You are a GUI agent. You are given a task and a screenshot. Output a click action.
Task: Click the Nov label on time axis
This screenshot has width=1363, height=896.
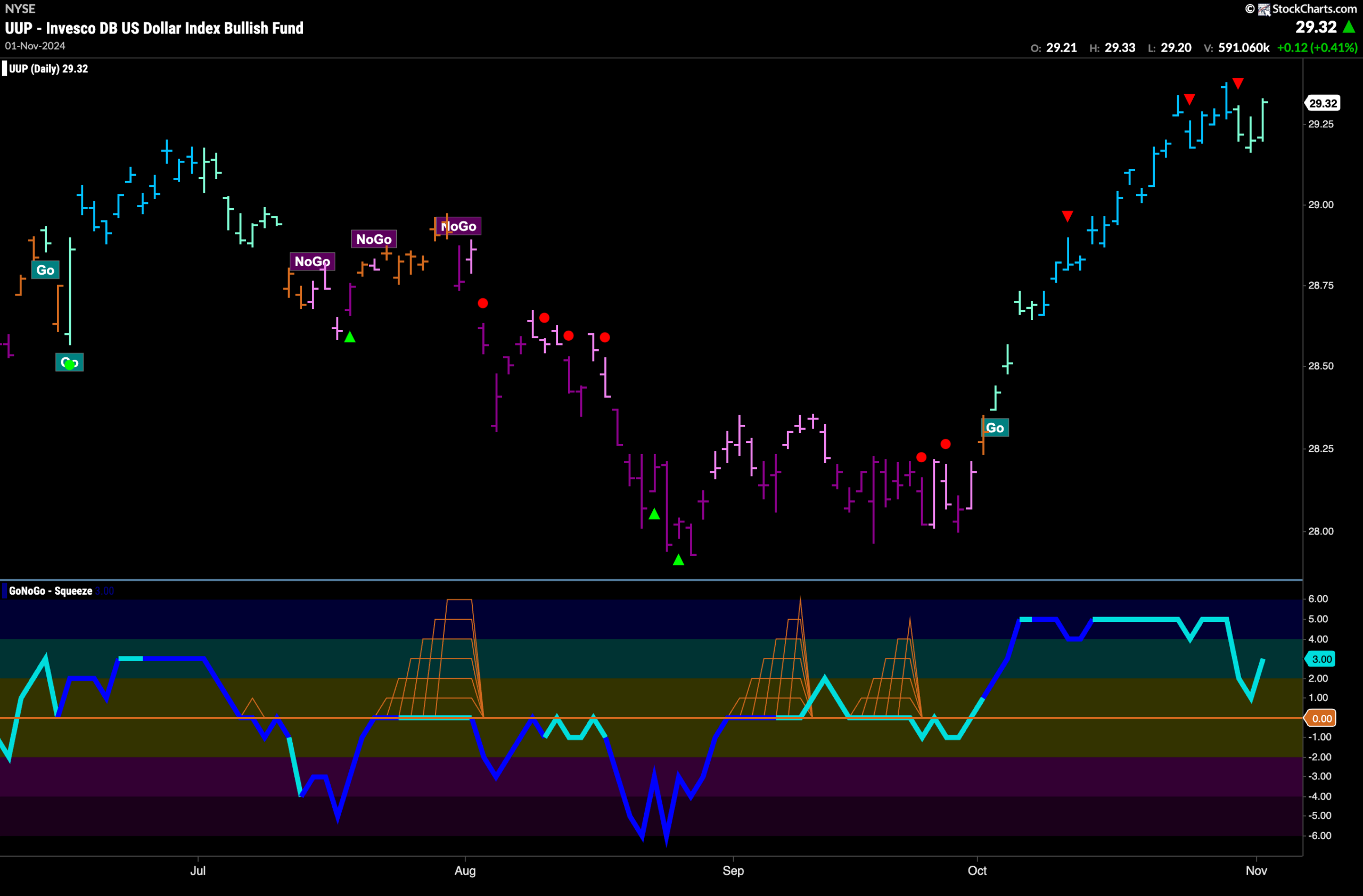point(1257,871)
